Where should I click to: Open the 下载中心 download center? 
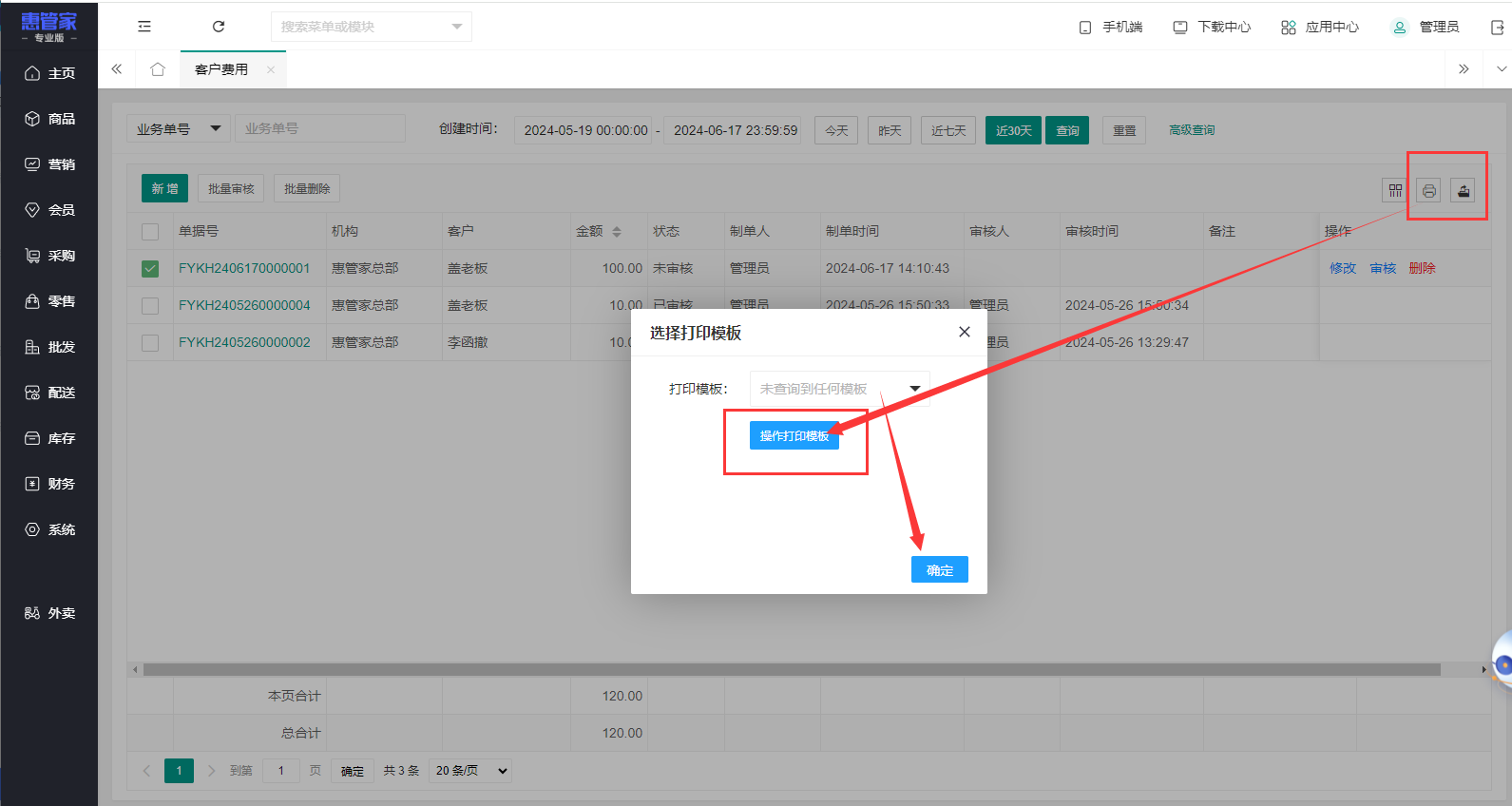[1212, 27]
